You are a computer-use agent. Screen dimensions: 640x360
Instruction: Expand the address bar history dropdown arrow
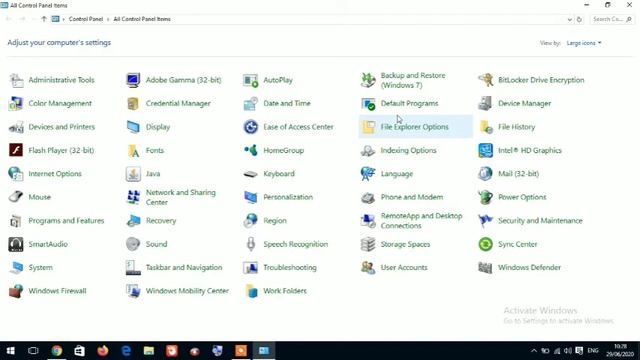pos(569,19)
